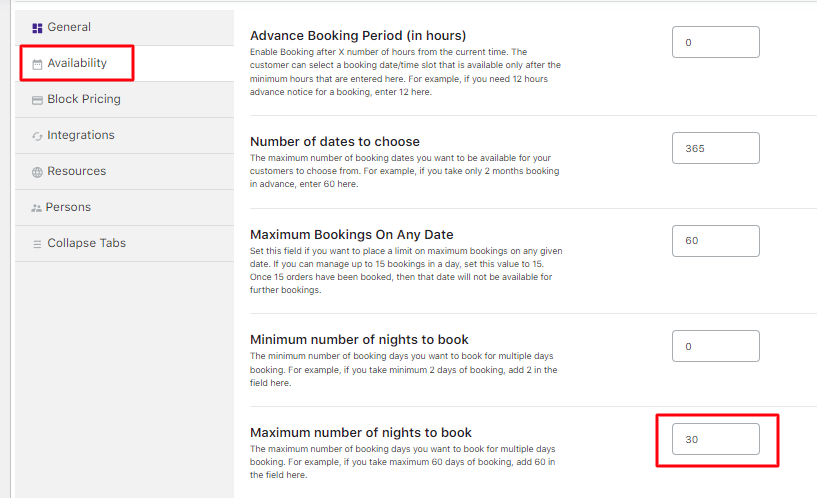
Task: Select the Resources tab
Action: point(125,171)
